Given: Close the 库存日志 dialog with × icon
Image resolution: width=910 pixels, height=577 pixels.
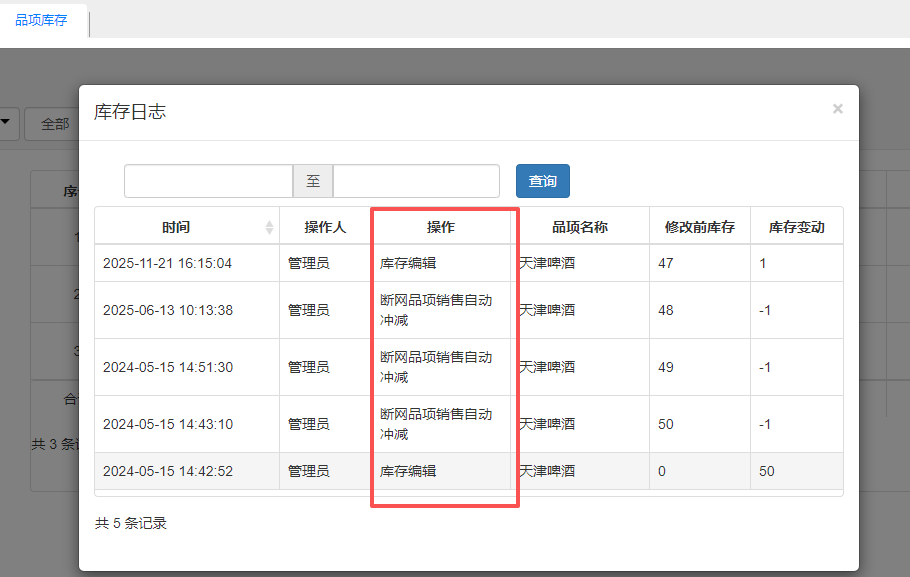Looking at the screenshot, I should [837, 109].
